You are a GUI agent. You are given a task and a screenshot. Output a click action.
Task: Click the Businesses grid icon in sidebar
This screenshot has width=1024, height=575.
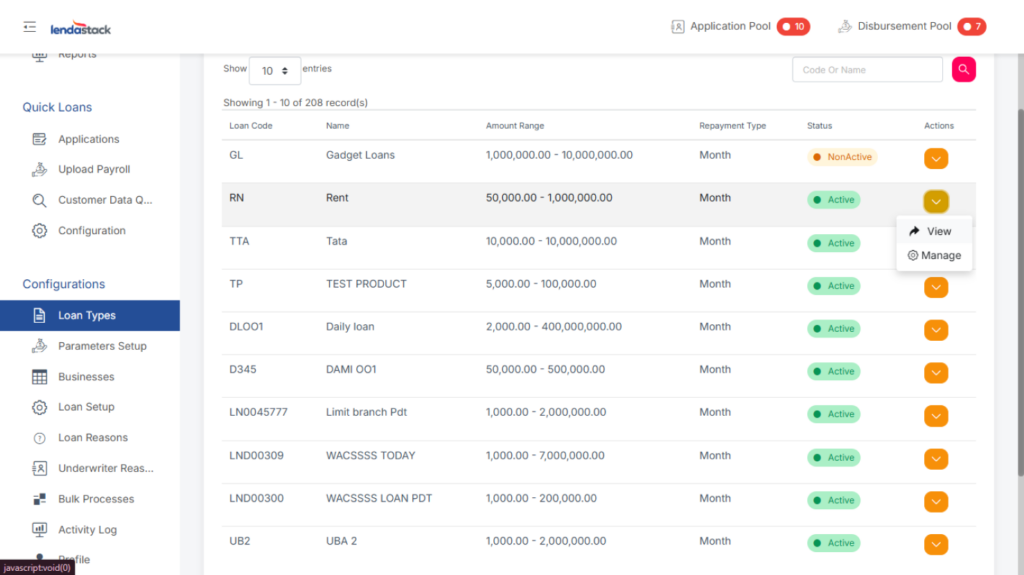(40, 377)
